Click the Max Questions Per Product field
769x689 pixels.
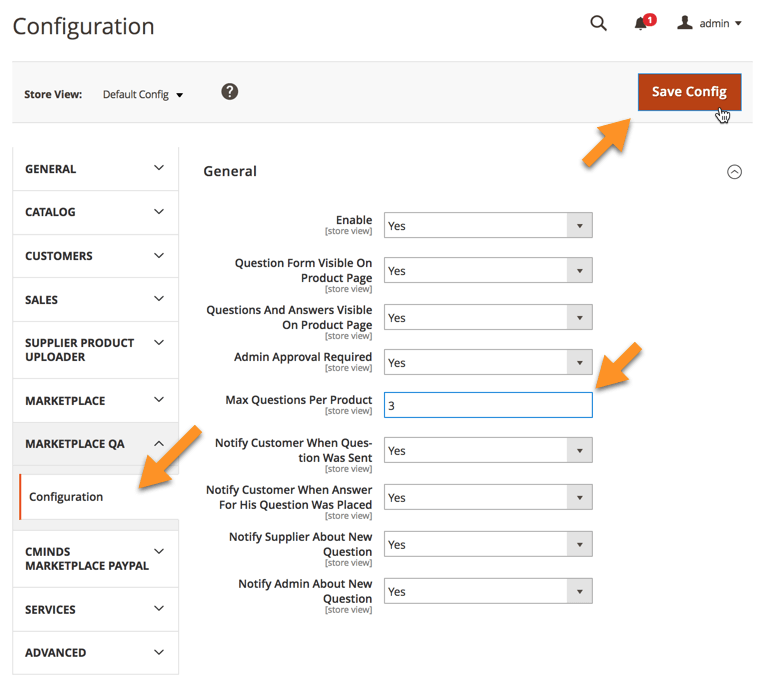click(488, 406)
